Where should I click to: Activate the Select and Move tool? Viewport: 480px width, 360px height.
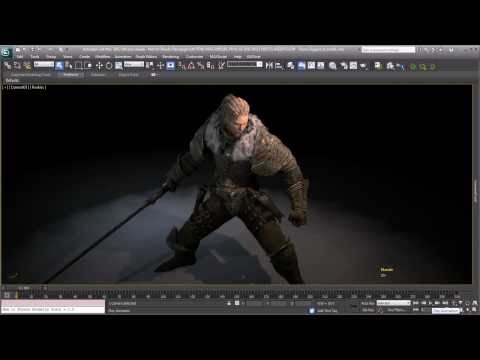coord(99,66)
